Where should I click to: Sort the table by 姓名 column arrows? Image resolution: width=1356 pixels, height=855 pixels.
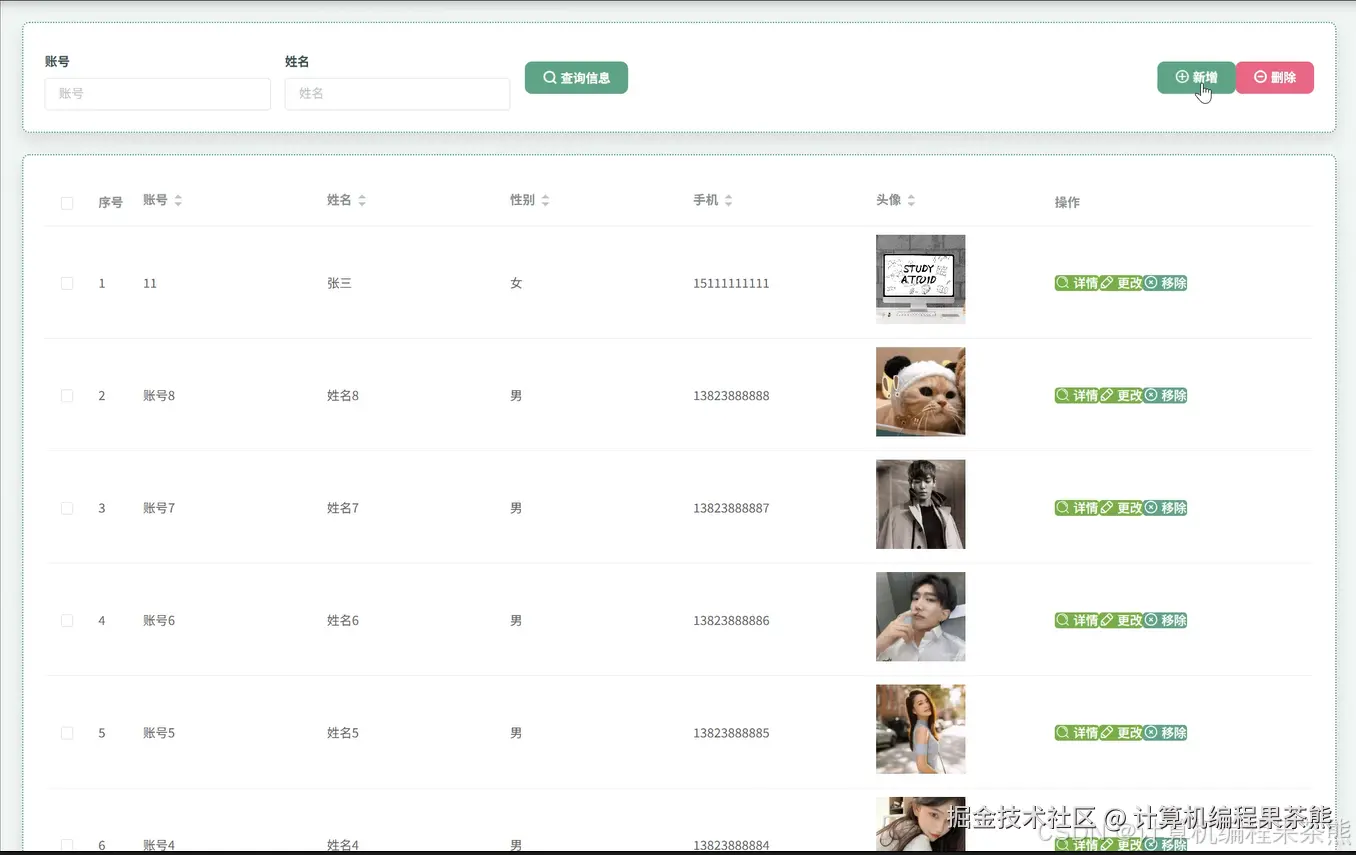pyautogui.click(x=362, y=200)
